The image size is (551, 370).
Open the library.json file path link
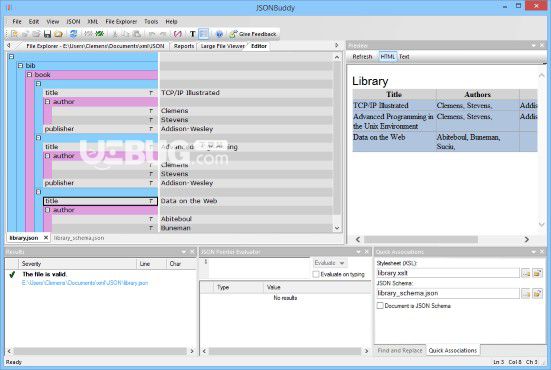point(85,283)
